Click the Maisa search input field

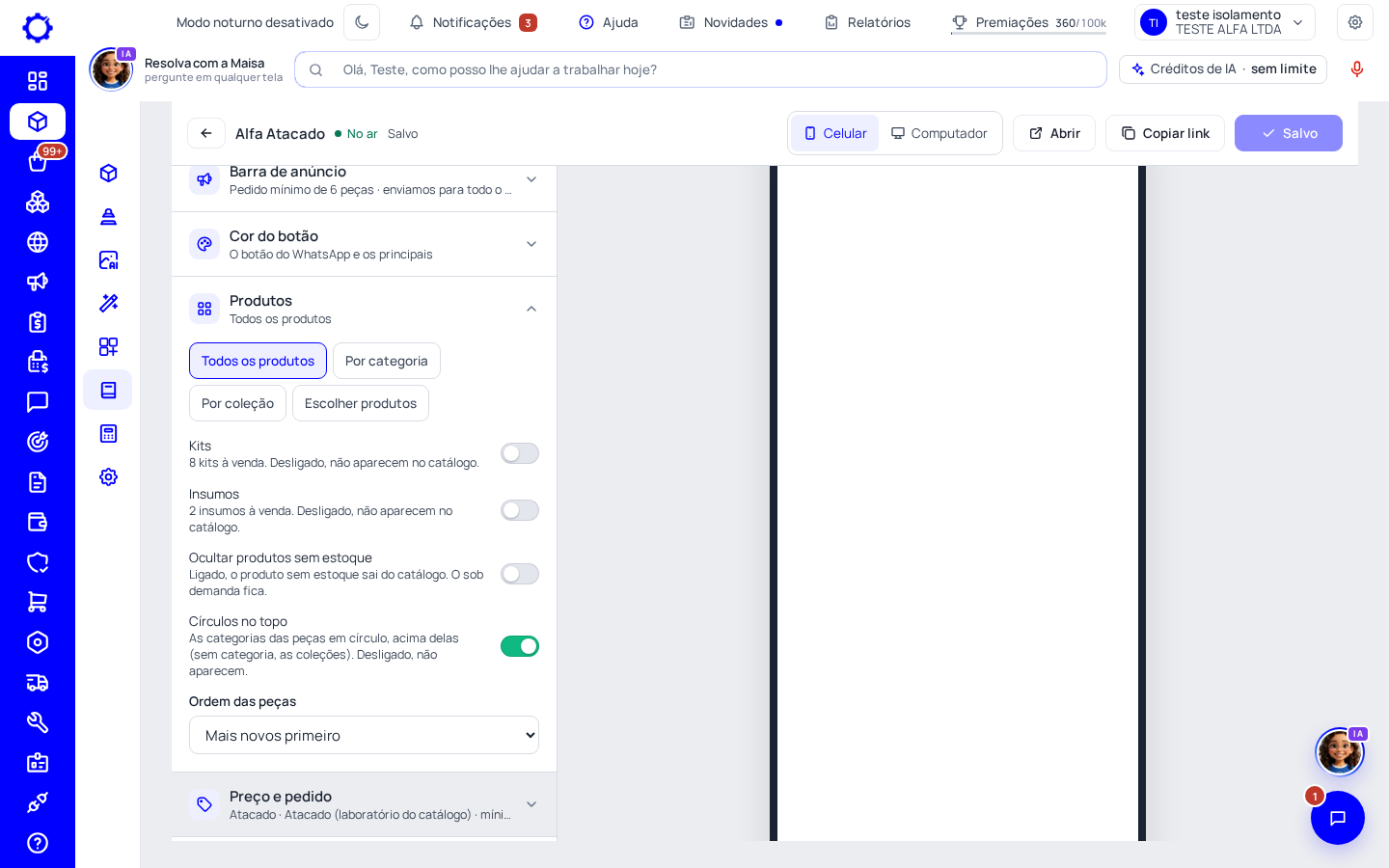pyautogui.click(x=700, y=69)
